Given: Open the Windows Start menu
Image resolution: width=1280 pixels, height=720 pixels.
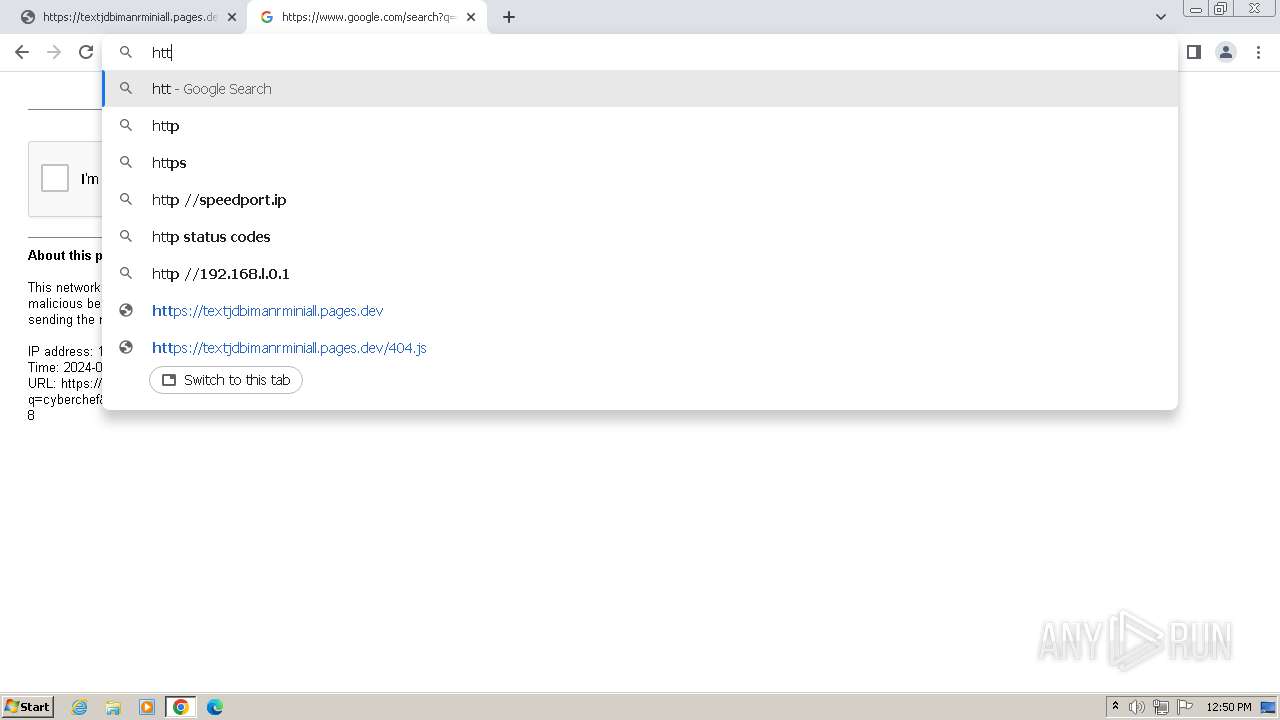Looking at the screenshot, I should point(28,707).
